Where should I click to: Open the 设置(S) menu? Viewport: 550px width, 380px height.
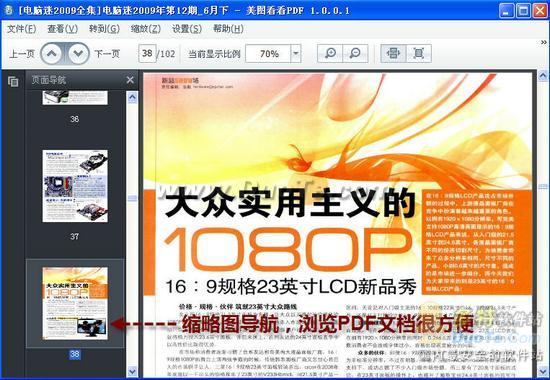(187, 29)
